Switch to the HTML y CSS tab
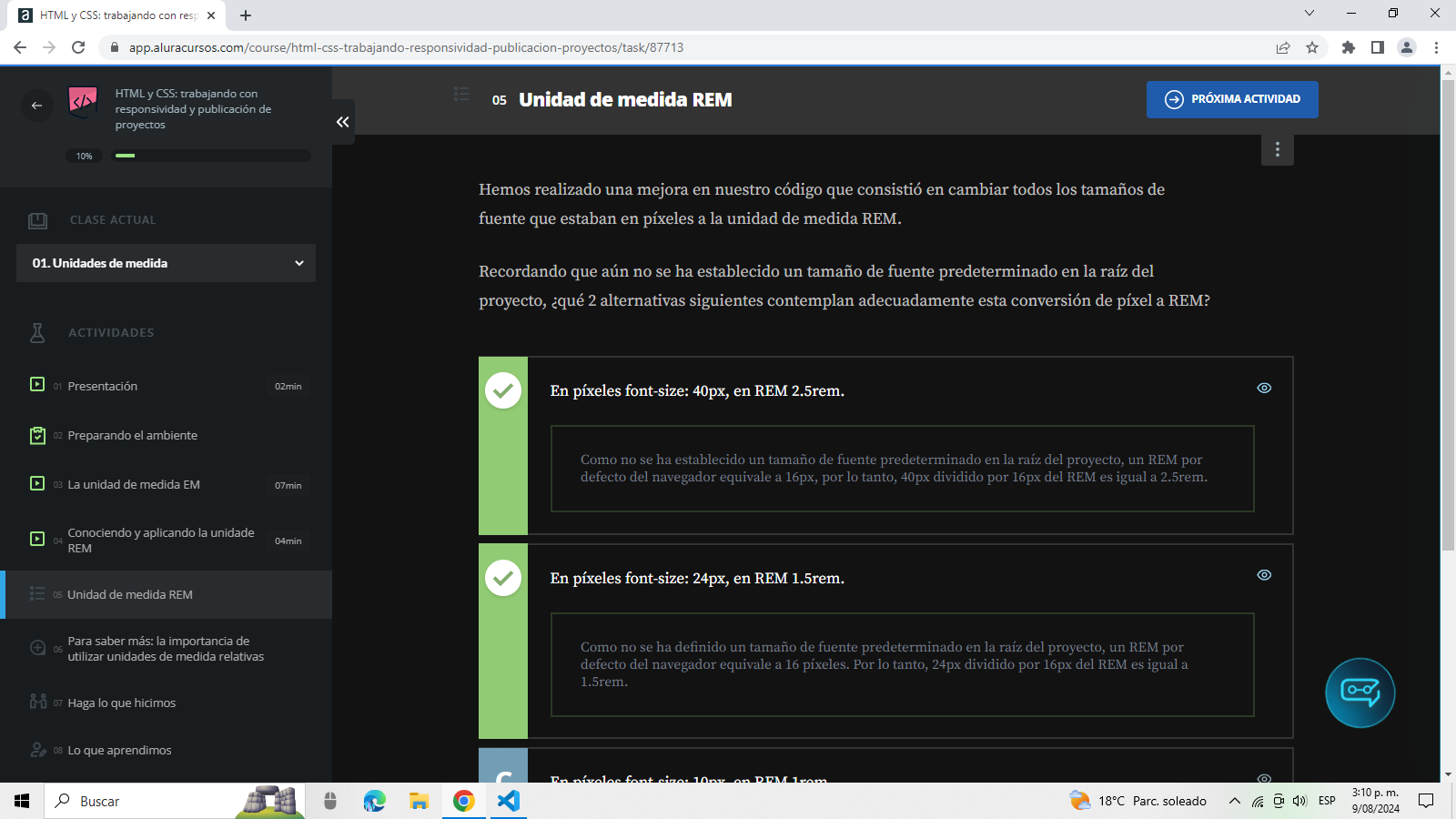 pyautogui.click(x=118, y=15)
